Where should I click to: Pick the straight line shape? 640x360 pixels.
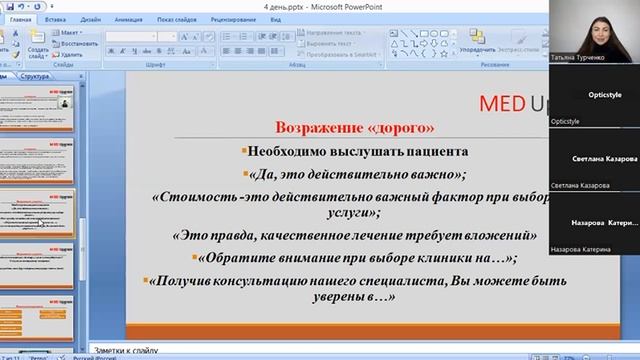(404, 33)
